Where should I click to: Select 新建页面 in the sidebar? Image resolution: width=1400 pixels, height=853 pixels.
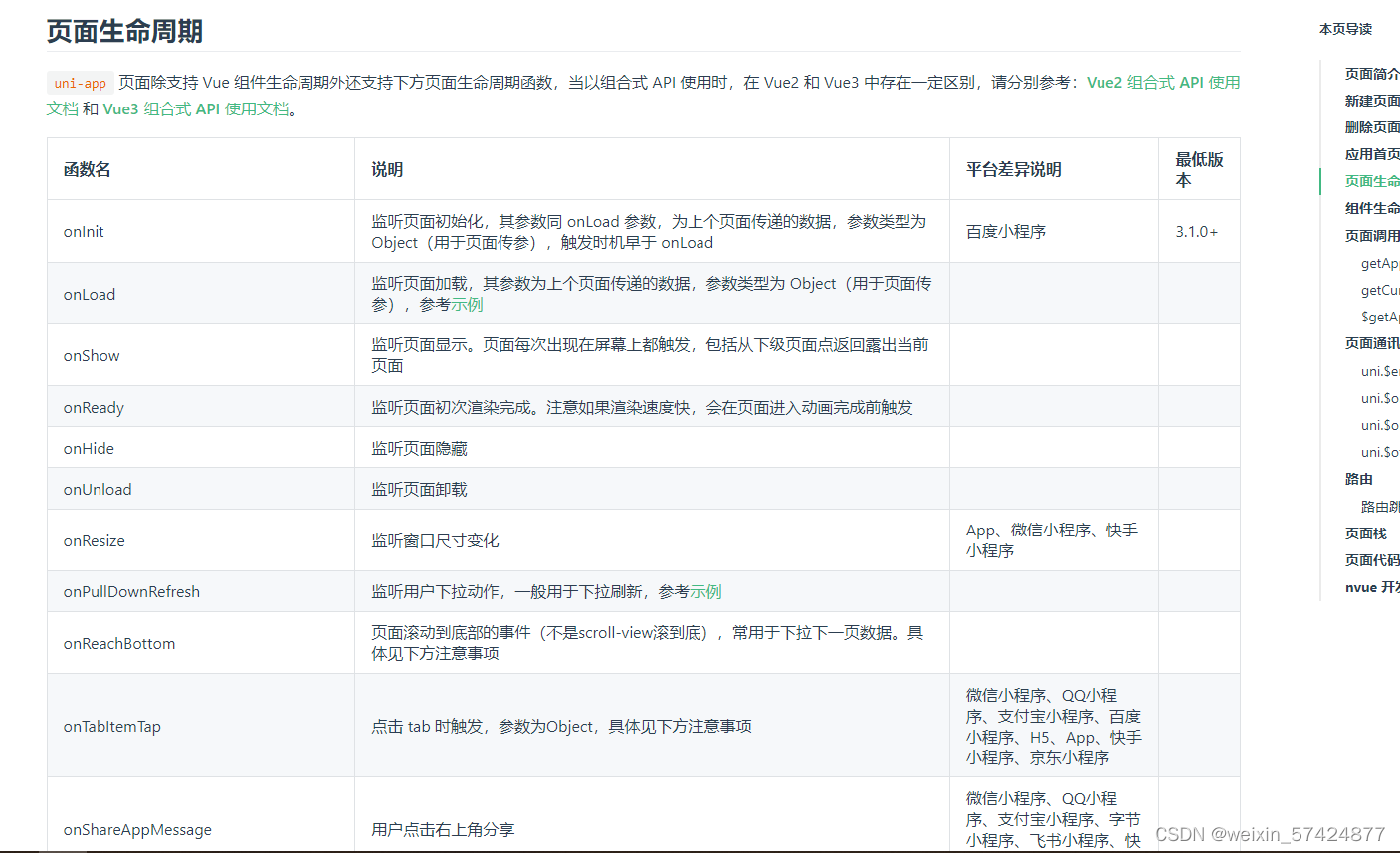(1371, 100)
